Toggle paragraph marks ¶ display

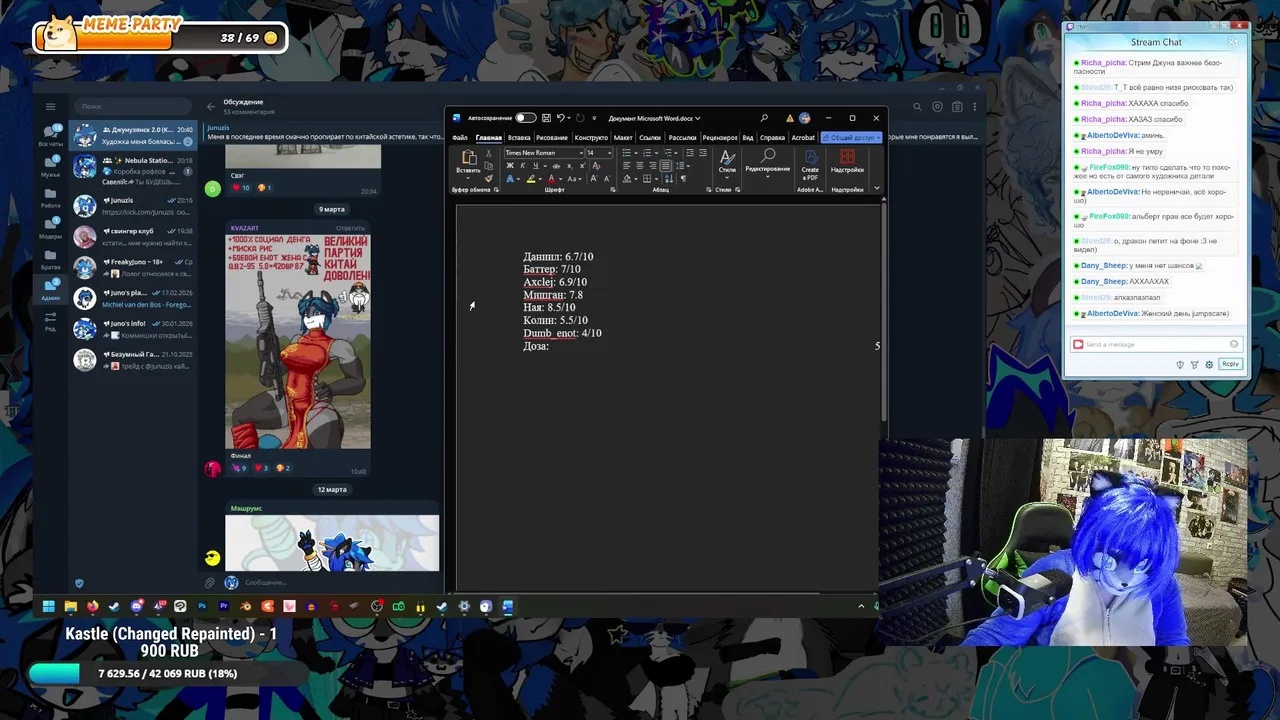[x=683, y=179]
